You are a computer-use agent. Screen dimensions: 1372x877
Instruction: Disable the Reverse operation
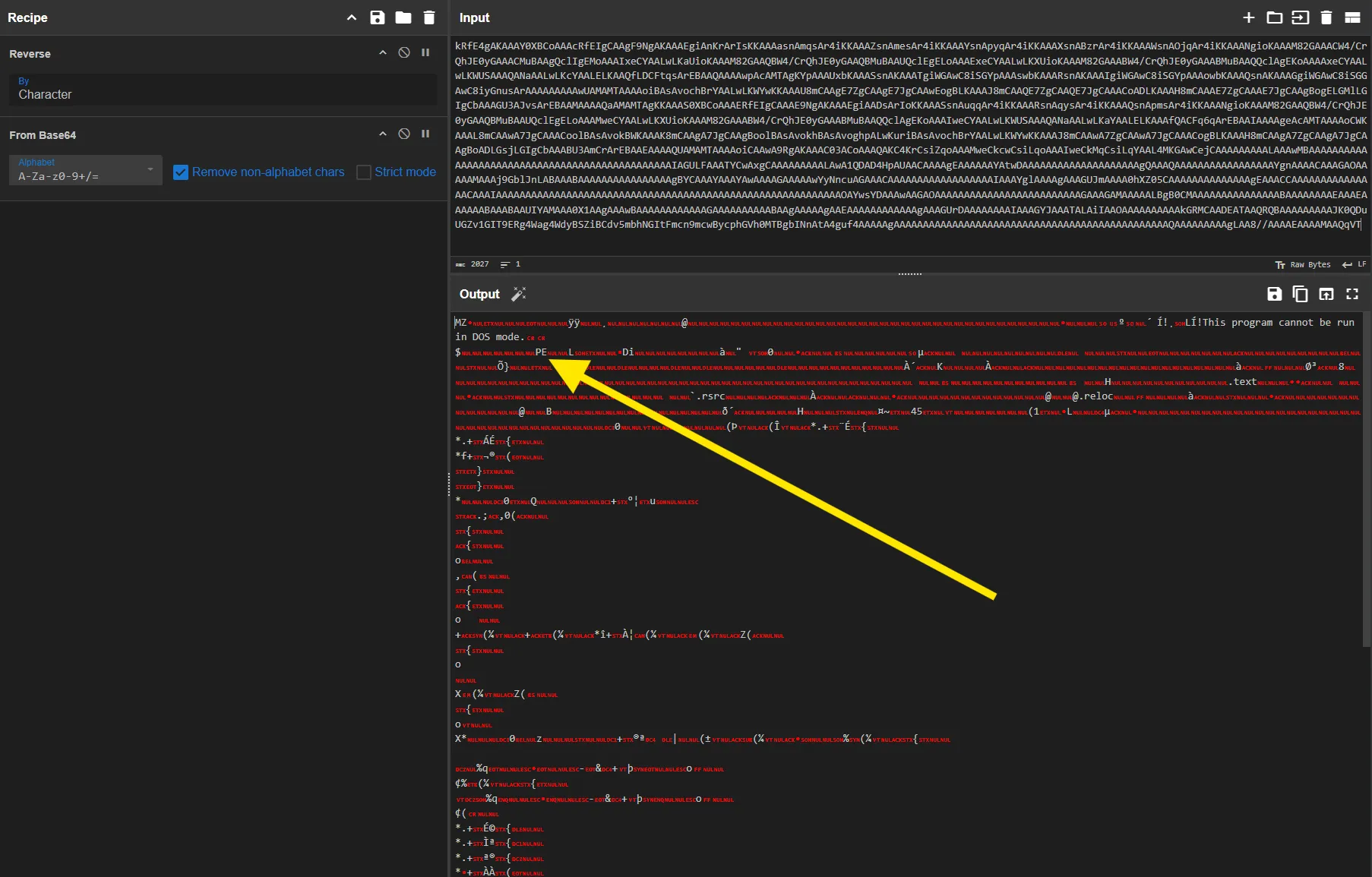404,52
